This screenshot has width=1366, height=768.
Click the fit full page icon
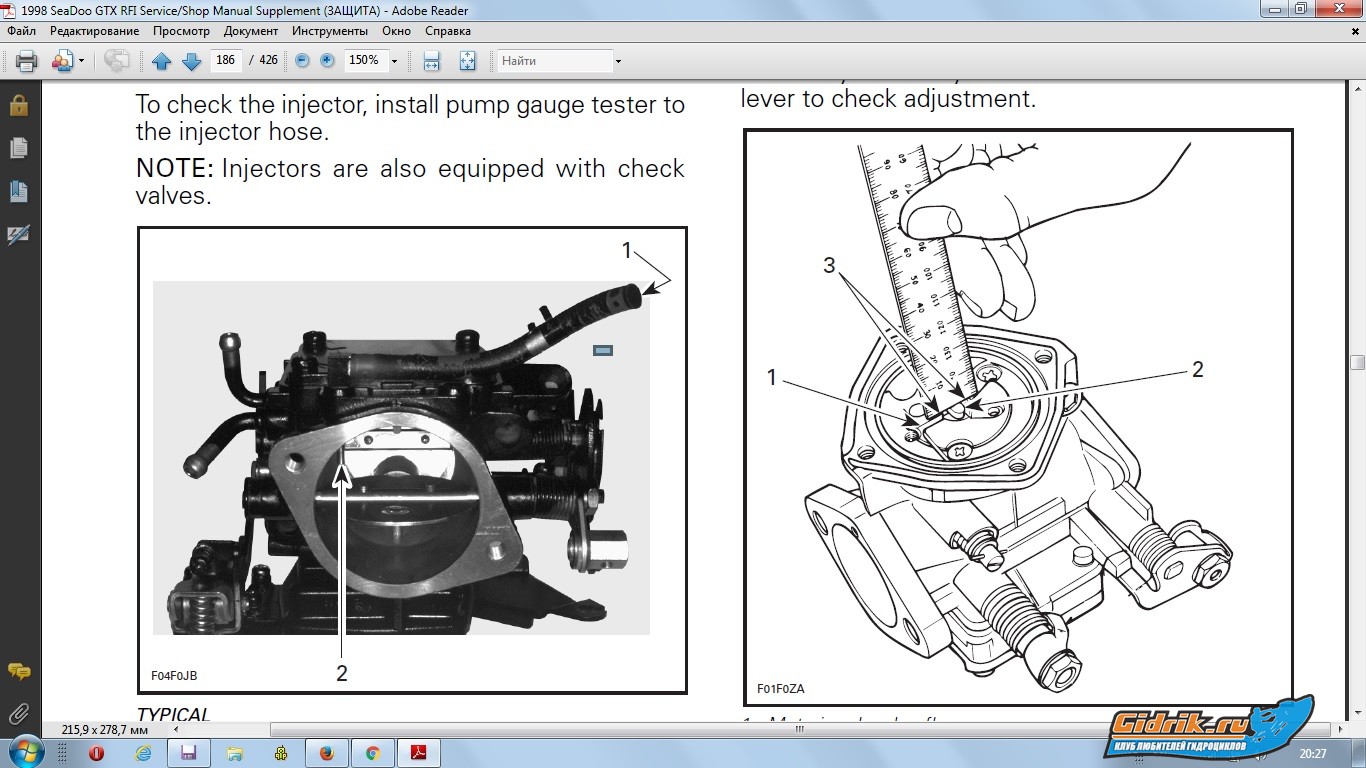467,61
